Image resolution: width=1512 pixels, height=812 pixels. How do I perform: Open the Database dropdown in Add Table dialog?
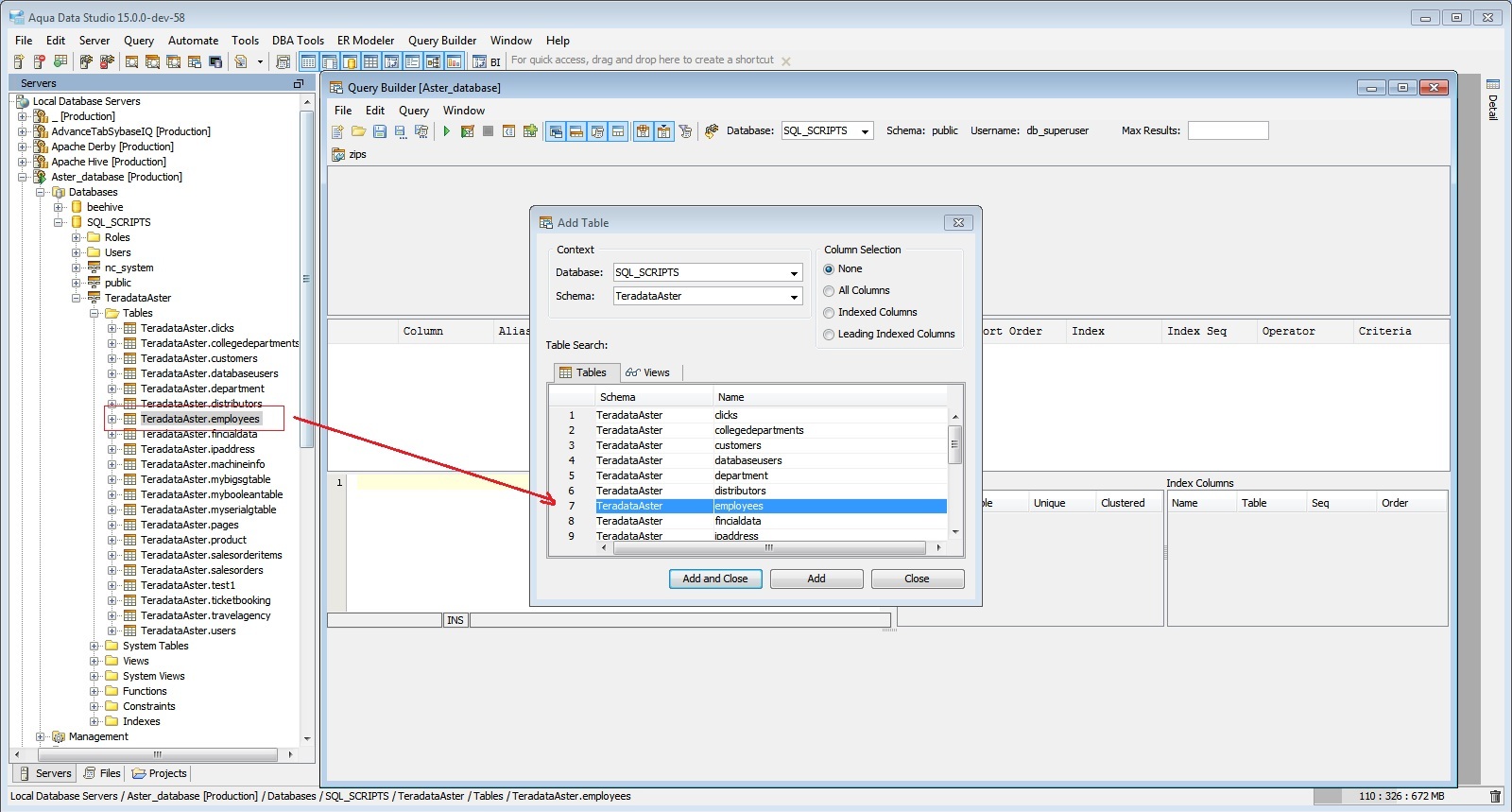point(794,273)
